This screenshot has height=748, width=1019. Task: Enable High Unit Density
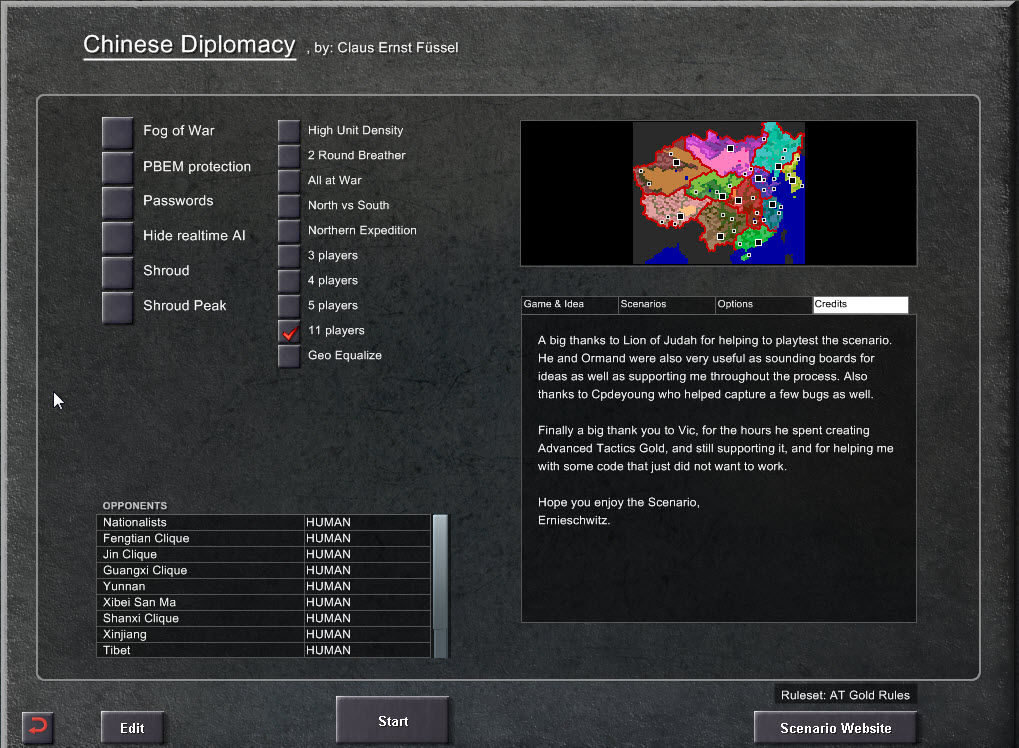pyautogui.click(x=288, y=130)
